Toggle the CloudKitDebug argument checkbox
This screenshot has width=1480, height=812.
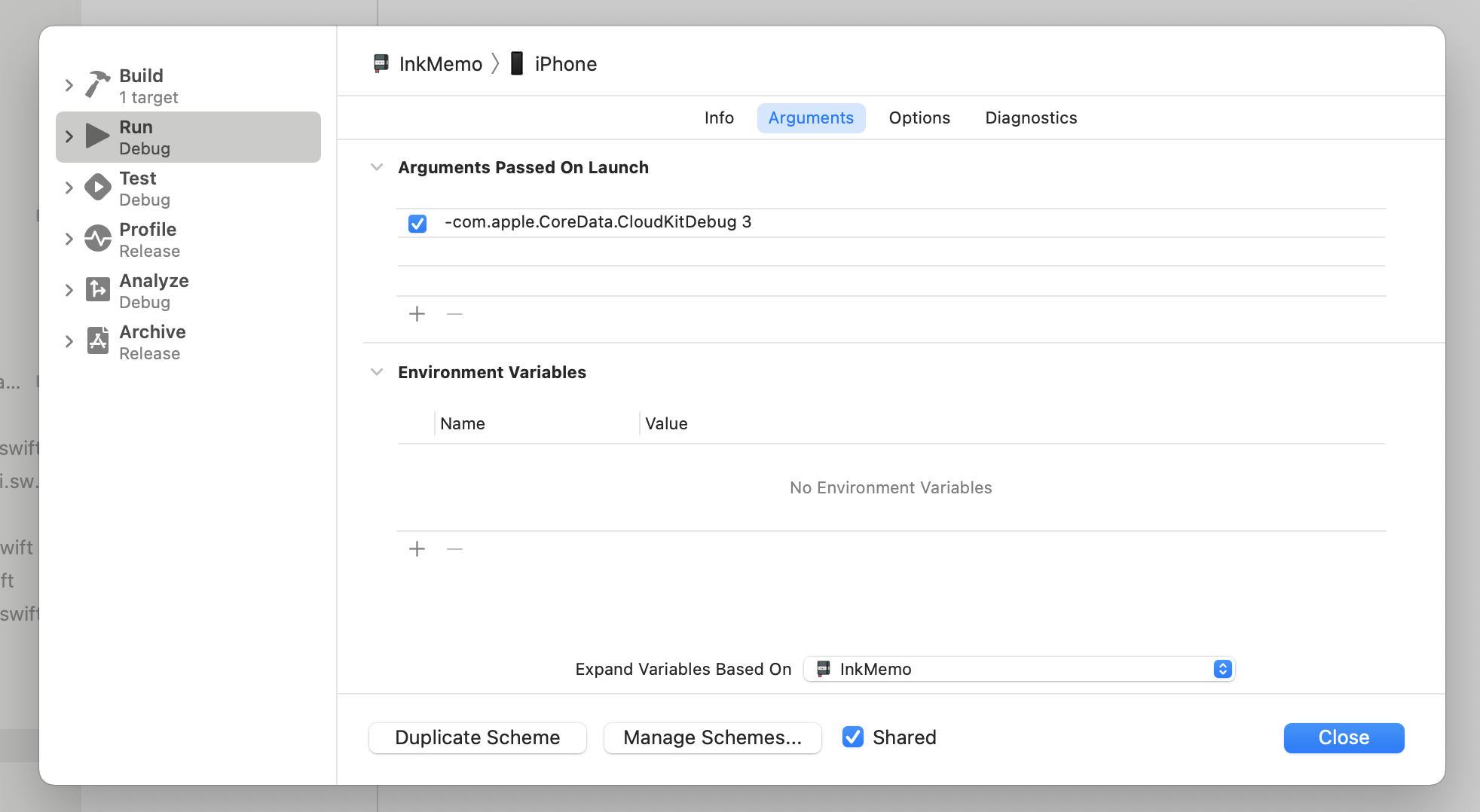(x=417, y=223)
